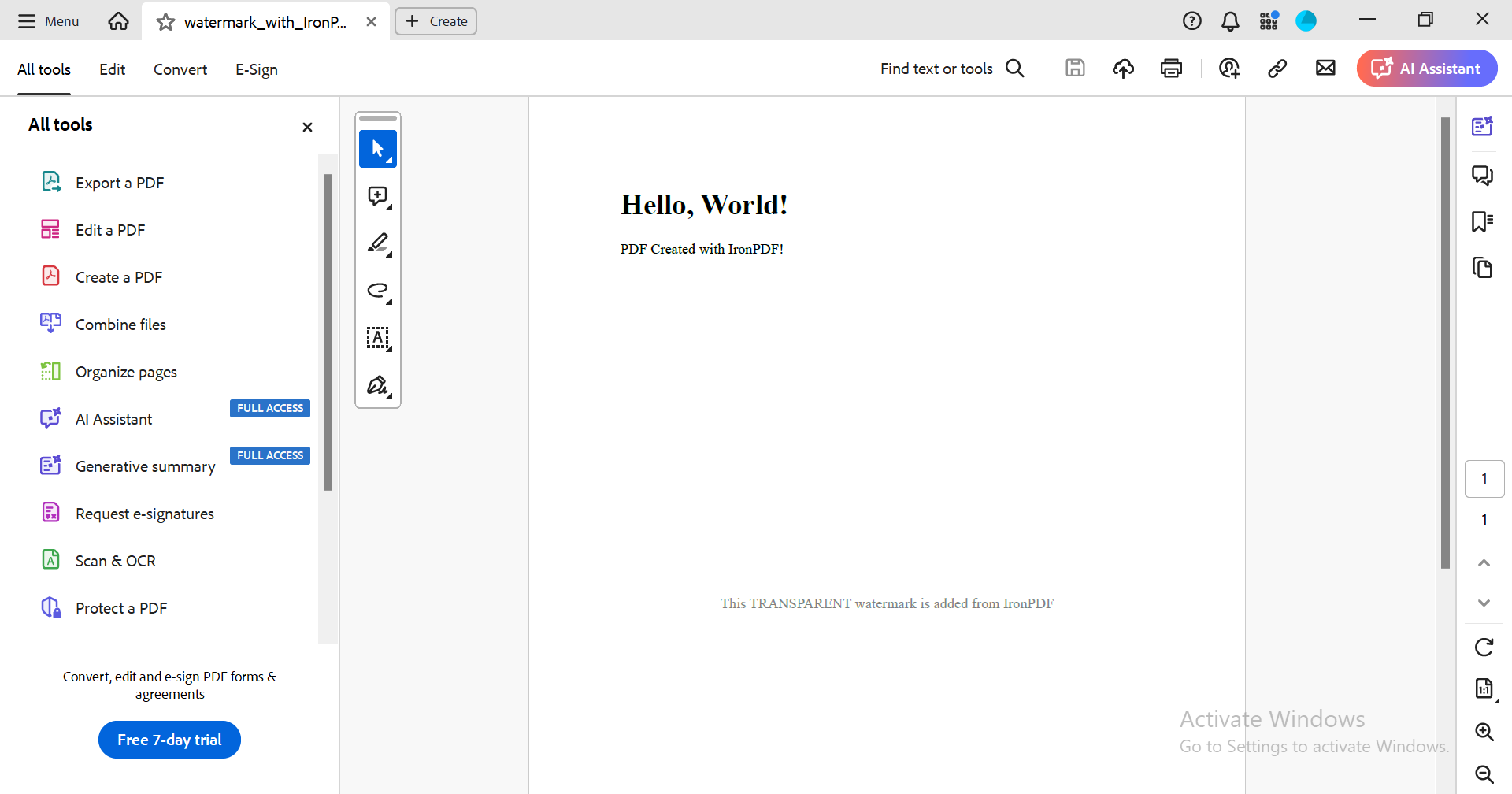Choose the Add comment tool

378,196
